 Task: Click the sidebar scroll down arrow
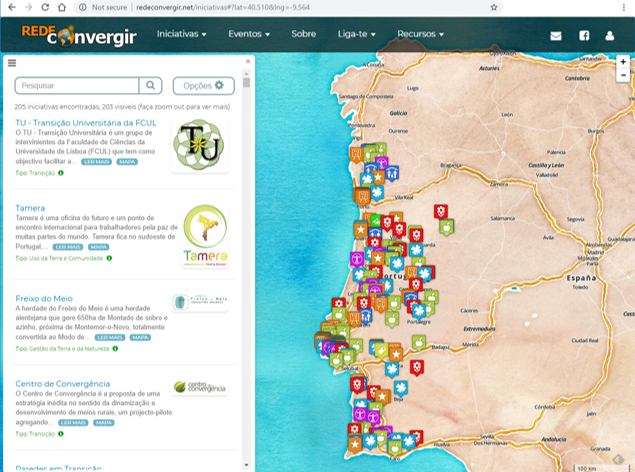tap(246, 465)
